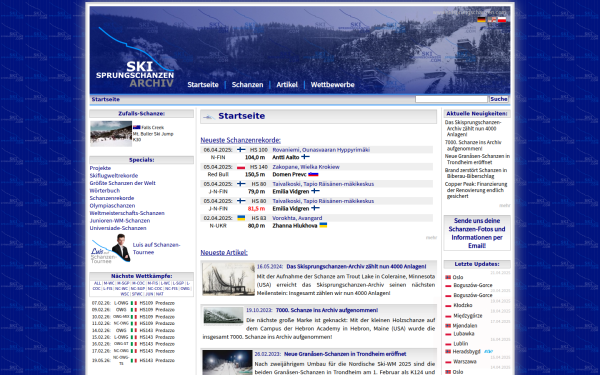Open the Universiade-Schanzen link

click(118, 228)
